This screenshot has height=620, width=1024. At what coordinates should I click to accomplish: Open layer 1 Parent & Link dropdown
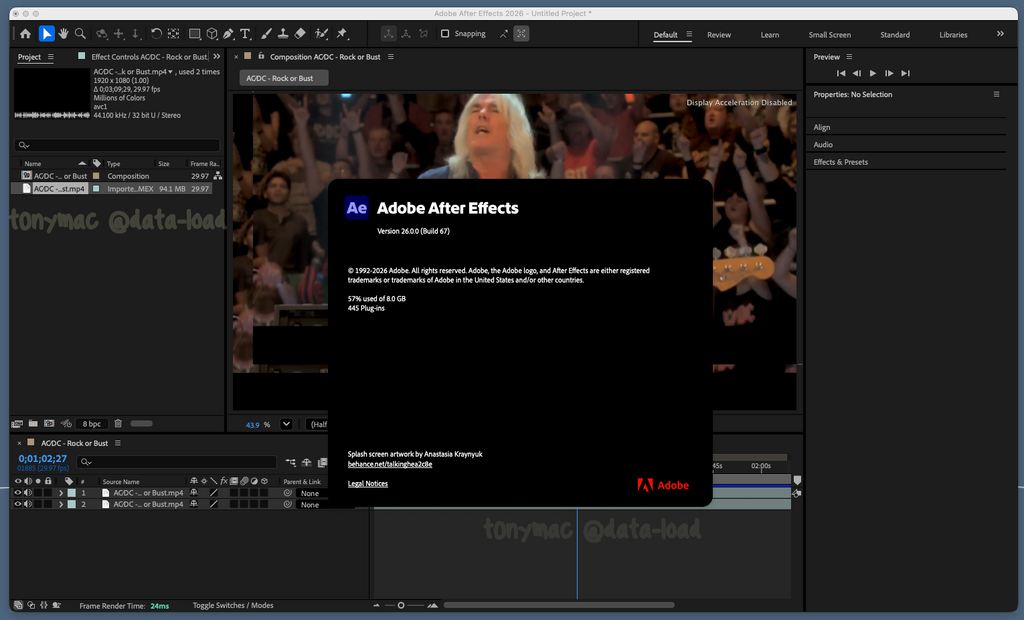click(x=310, y=493)
